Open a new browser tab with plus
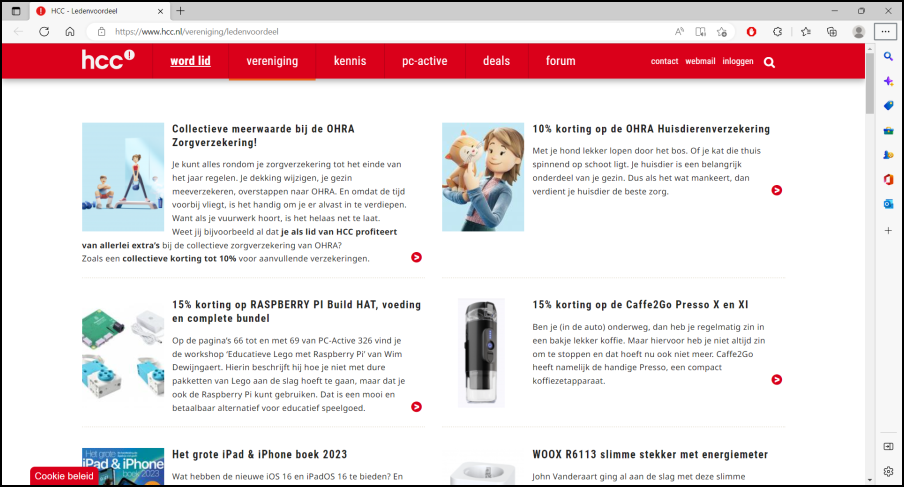Image resolution: width=904 pixels, height=487 pixels. point(180,11)
